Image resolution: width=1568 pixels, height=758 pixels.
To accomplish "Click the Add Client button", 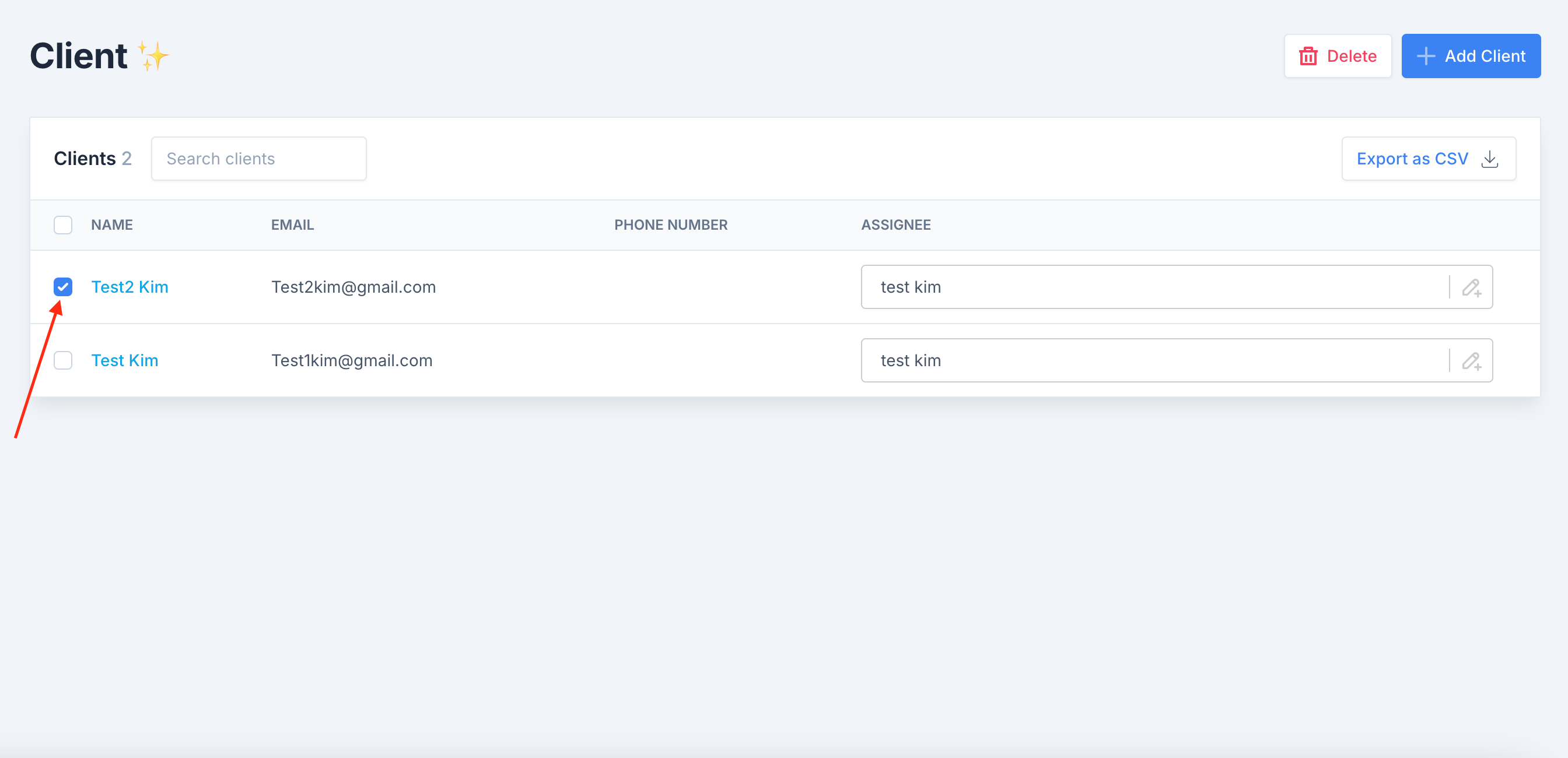I will point(1471,56).
